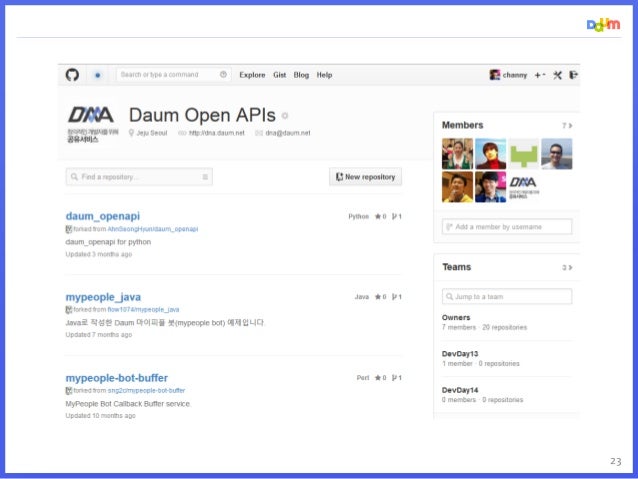Click the gear icon beside Daum Open APIs
Viewport: 638px width, 479px height.
click(x=285, y=116)
